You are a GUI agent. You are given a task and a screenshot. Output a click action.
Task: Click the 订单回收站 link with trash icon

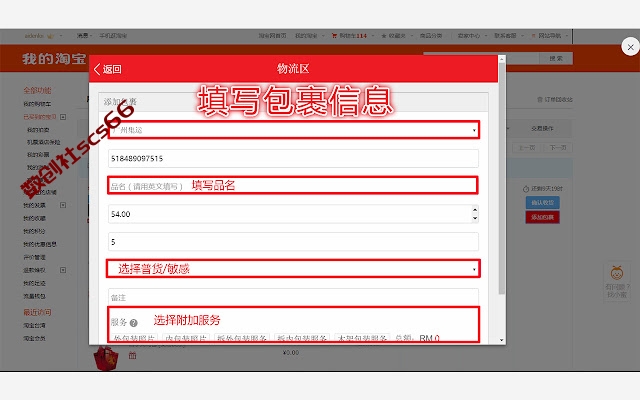coord(555,100)
